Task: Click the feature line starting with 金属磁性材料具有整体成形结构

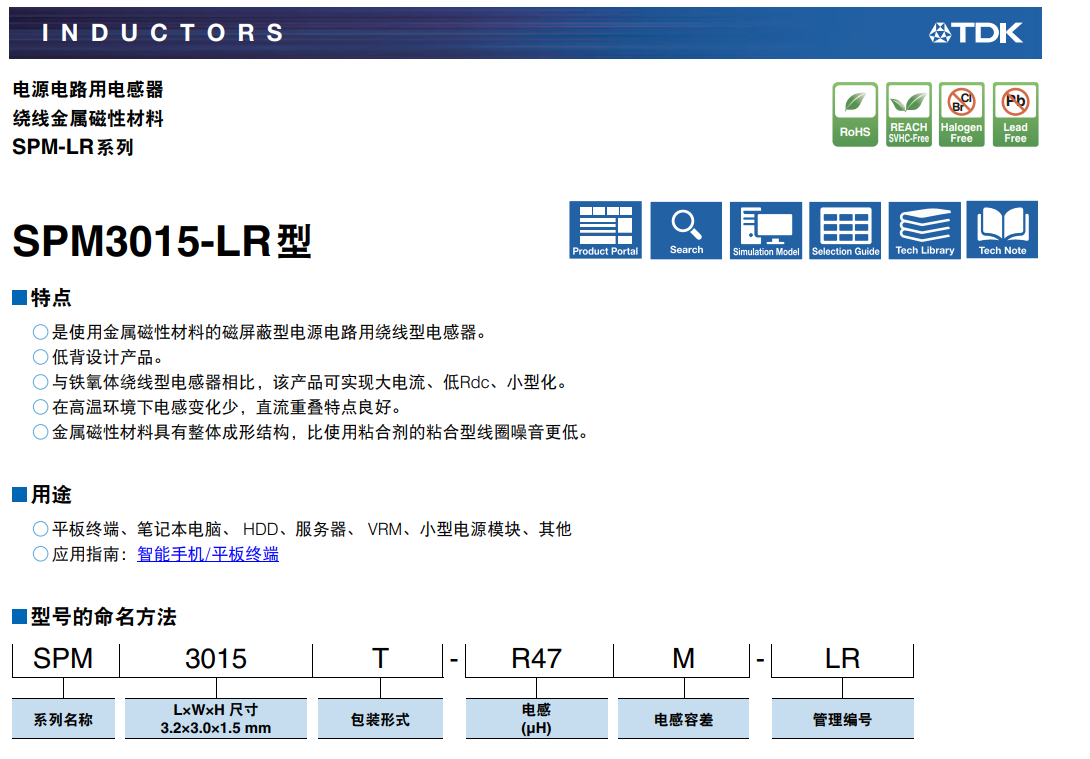Action: click(320, 432)
